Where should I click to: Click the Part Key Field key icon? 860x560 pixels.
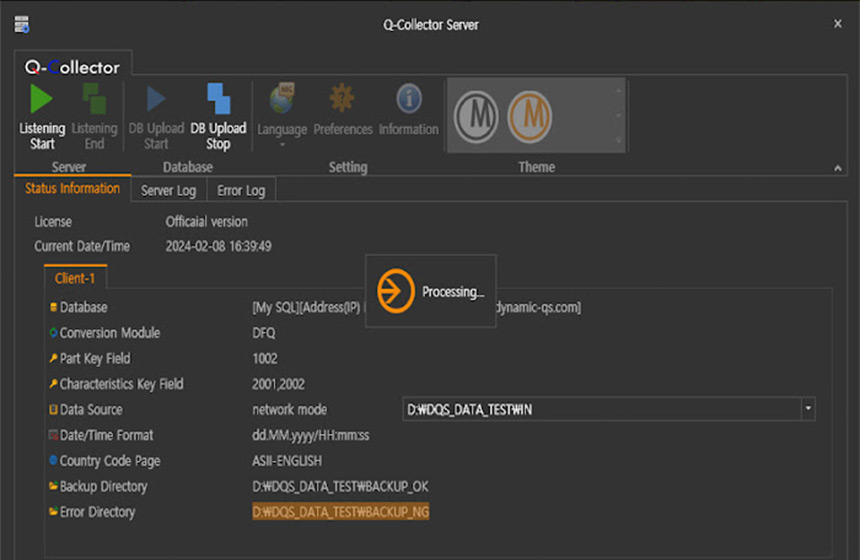coord(53,358)
